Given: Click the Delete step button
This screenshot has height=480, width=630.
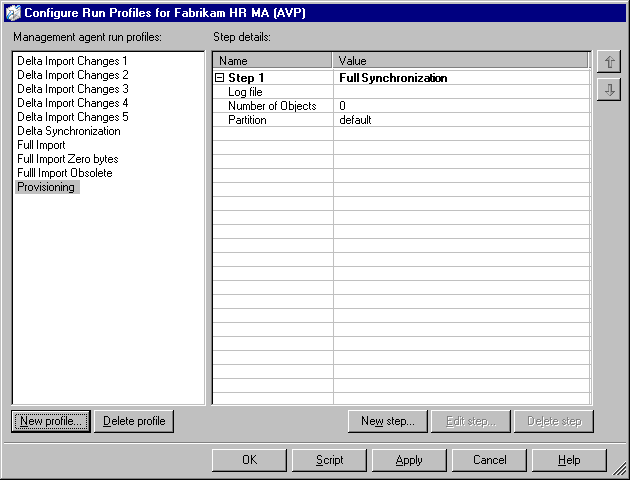Looking at the screenshot, I should point(554,421).
